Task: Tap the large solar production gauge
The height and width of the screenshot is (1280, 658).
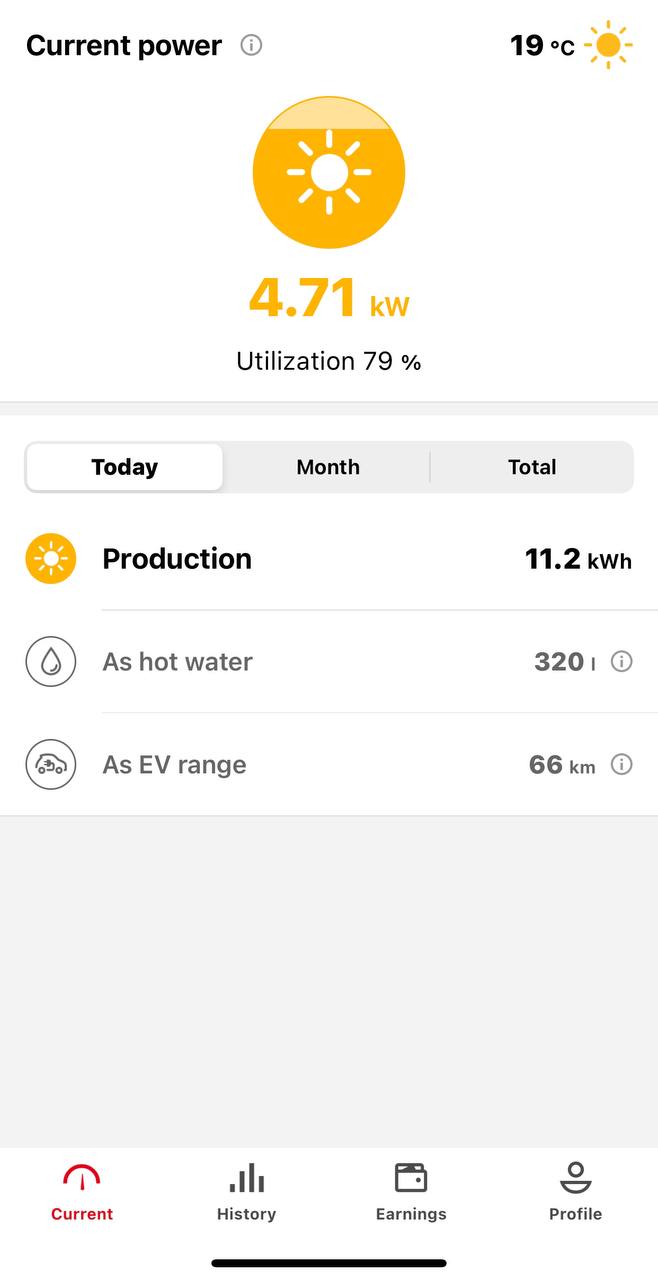Action: (x=329, y=172)
